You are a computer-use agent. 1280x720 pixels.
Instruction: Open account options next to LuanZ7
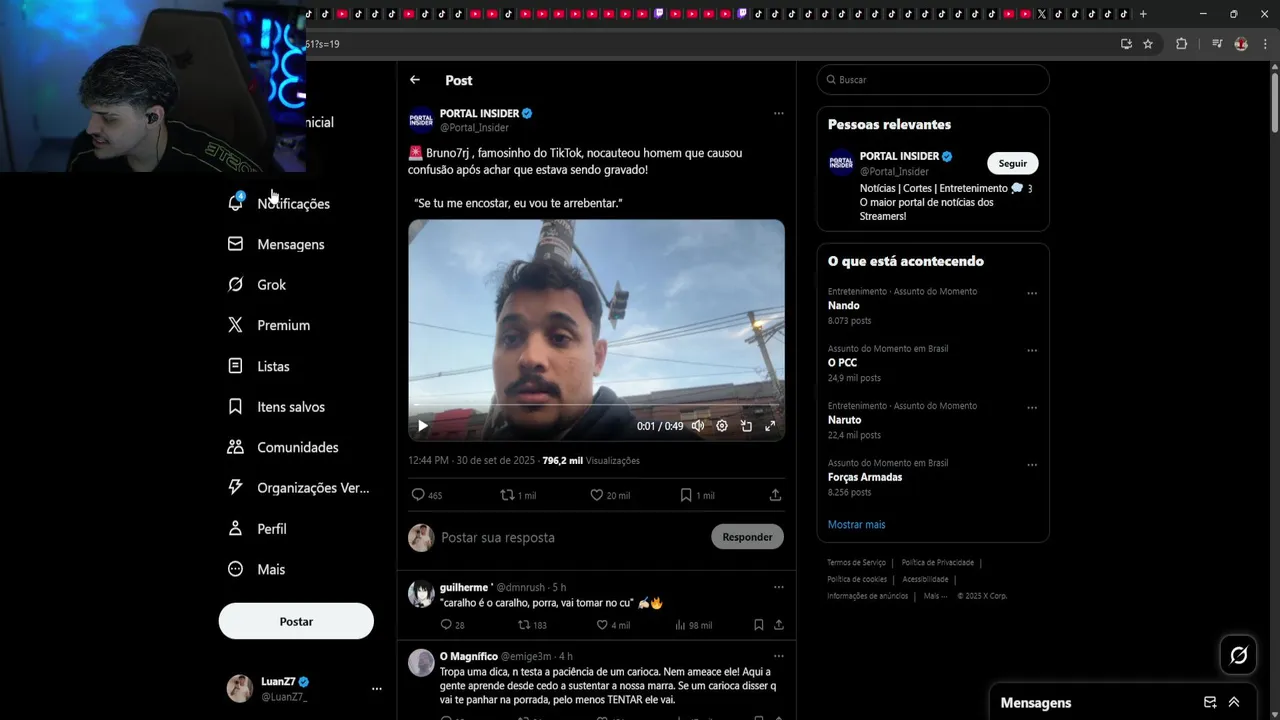(x=377, y=689)
